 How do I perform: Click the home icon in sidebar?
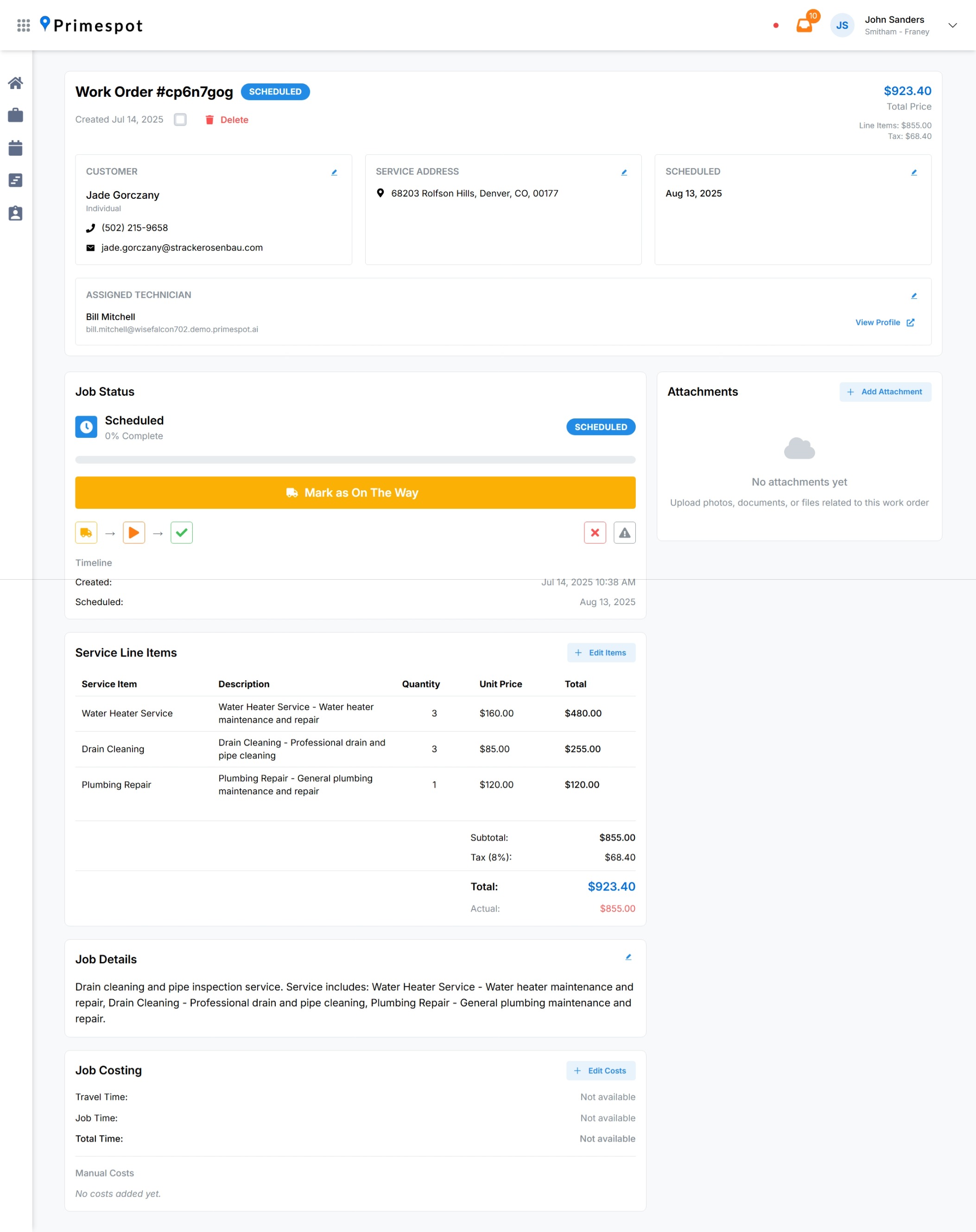[x=15, y=83]
